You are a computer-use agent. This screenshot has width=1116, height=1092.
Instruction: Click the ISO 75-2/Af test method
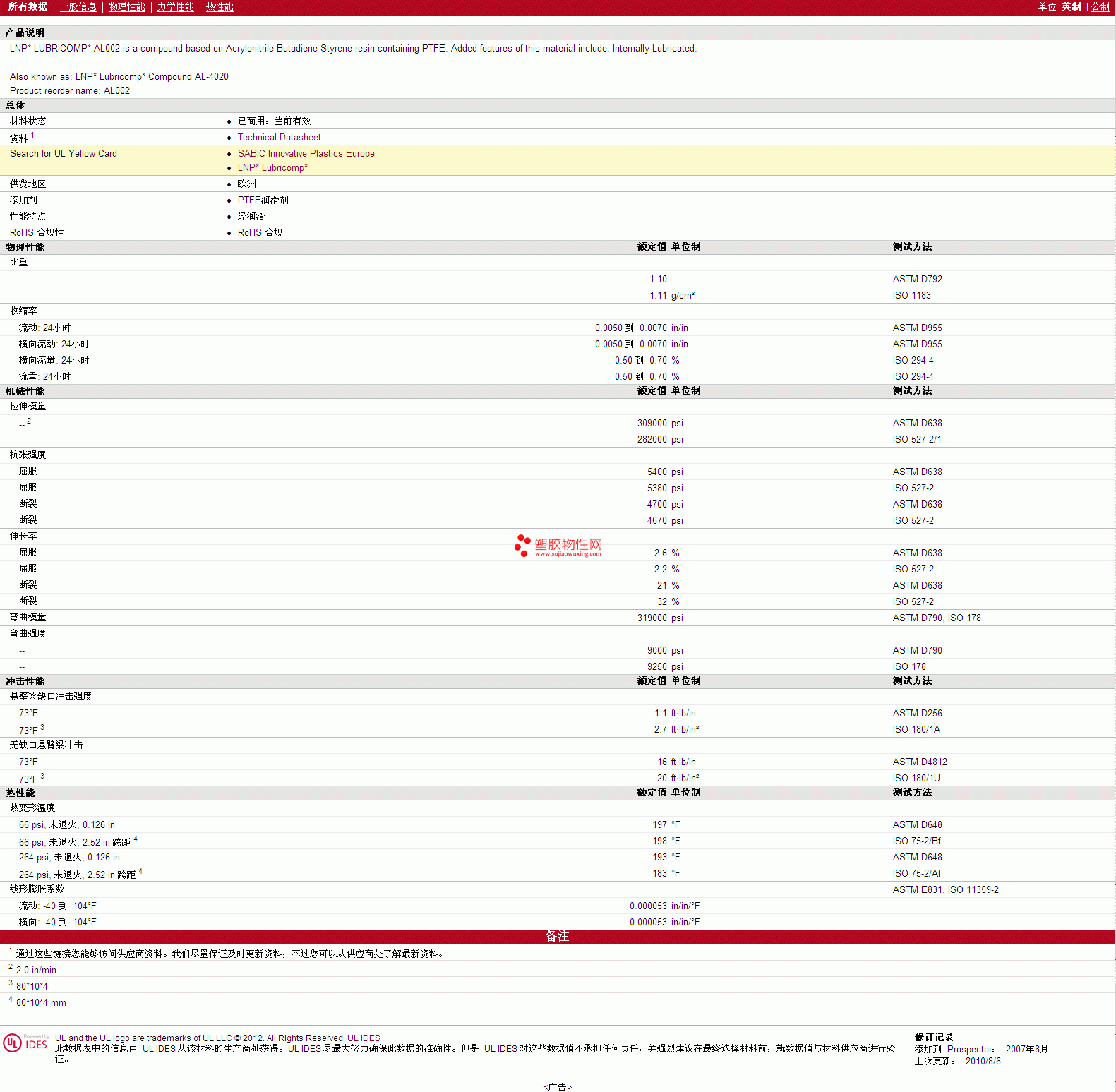pos(916,874)
